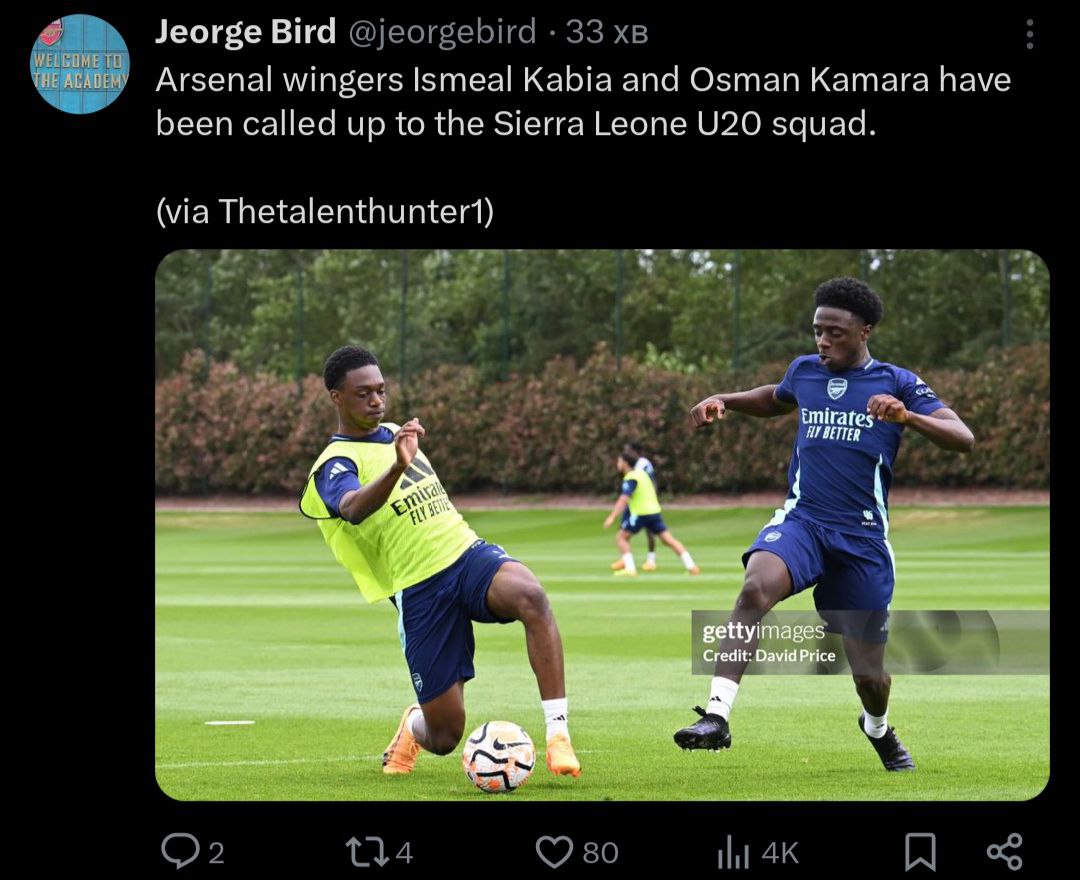Open the tweet text about Sierra Leone U20

tap(583, 102)
